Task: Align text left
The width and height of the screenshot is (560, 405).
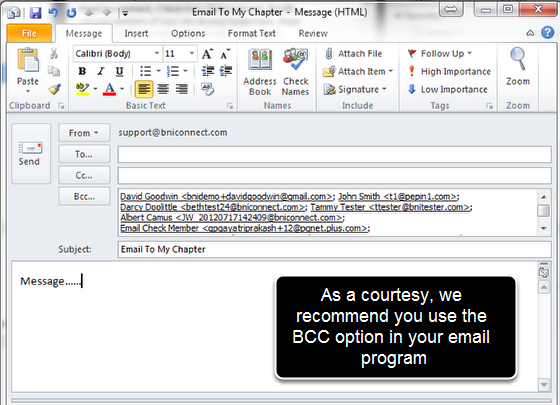Action: point(144,89)
